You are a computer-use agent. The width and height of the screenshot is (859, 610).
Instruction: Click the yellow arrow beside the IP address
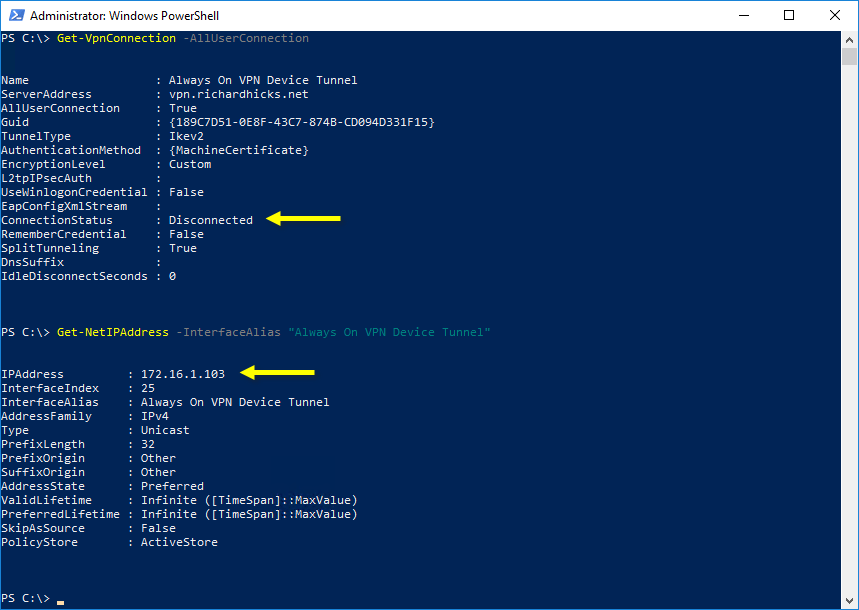(x=277, y=373)
